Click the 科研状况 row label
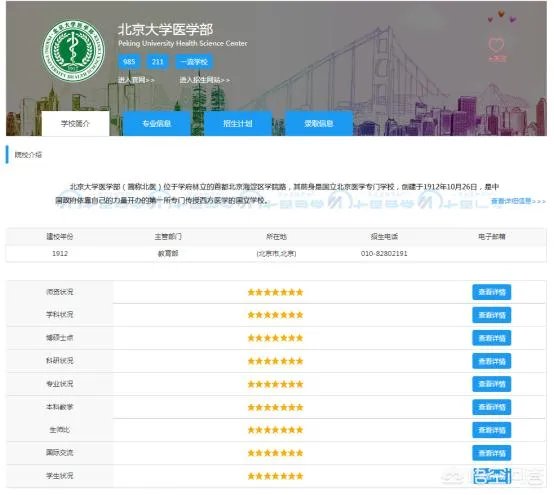This screenshot has width=554, height=495. [60, 361]
